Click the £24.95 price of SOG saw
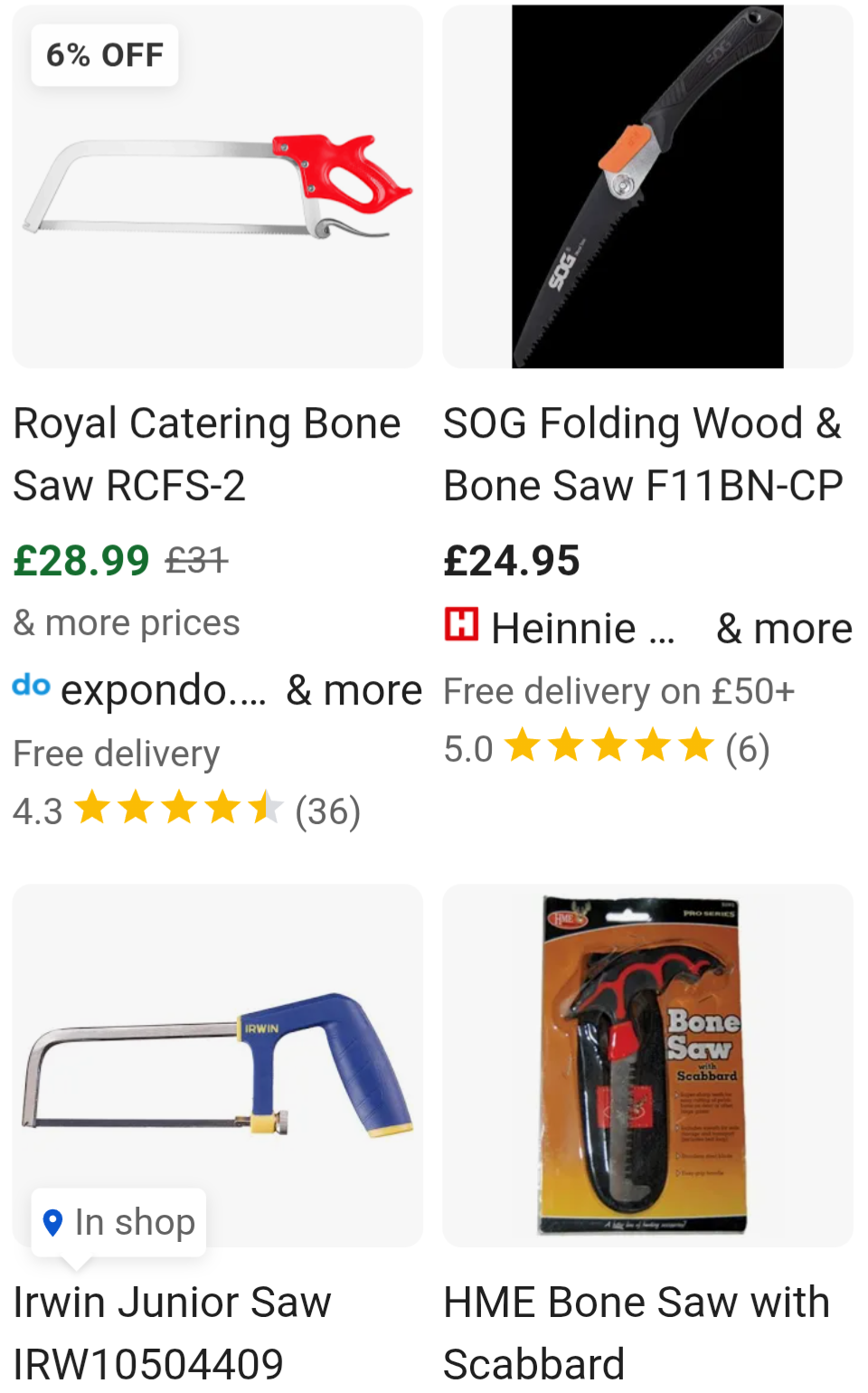Screen dimensions: 868x1393 [x=512, y=561]
